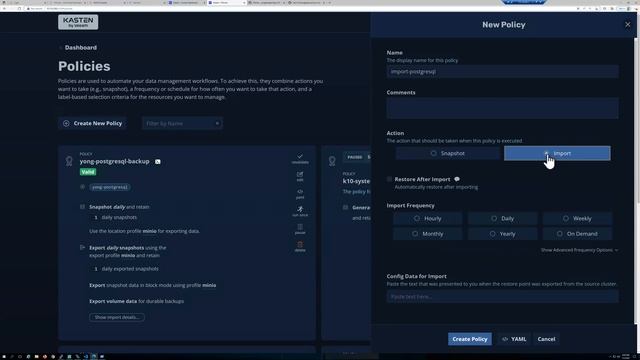Choose On Demand import frequency
The height and width of the screenshot is (360, 640).
click(578, 234)
